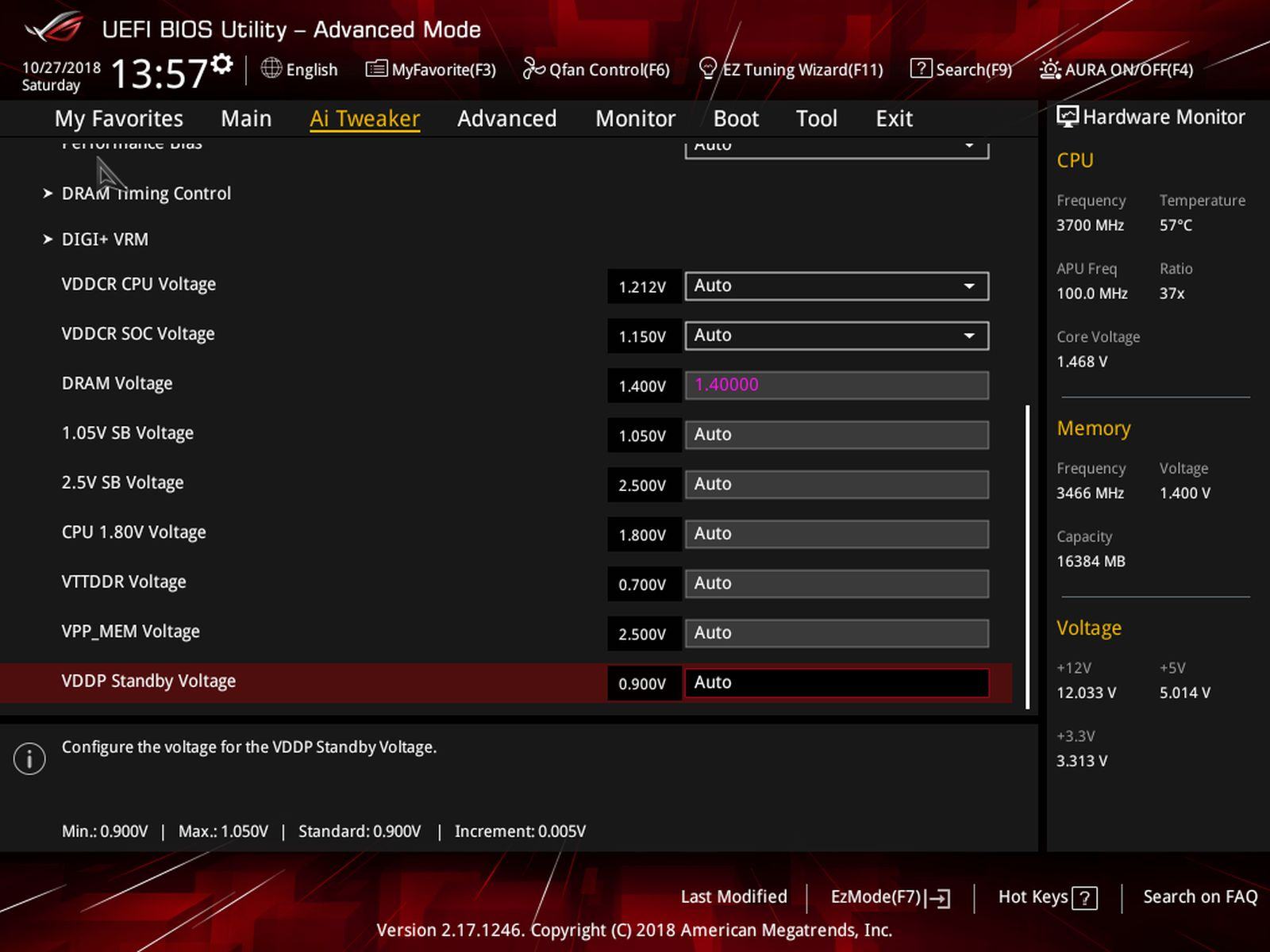Click the VDDP Standby Voltage field

pyautogui.click(x=837, y=682)
